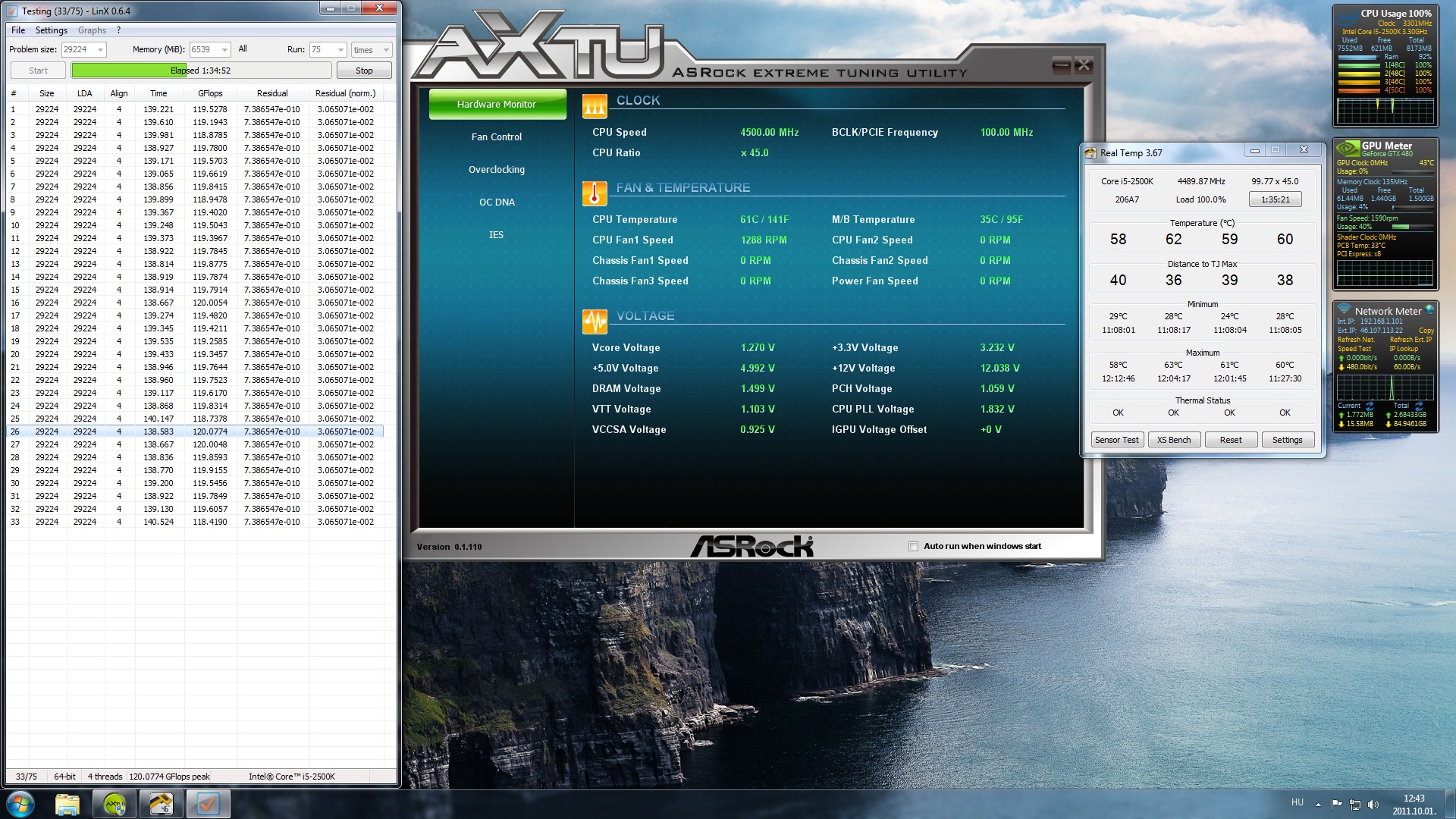Open Windows Explorer folder icon

pyautogui.click(x=67, y=804)
